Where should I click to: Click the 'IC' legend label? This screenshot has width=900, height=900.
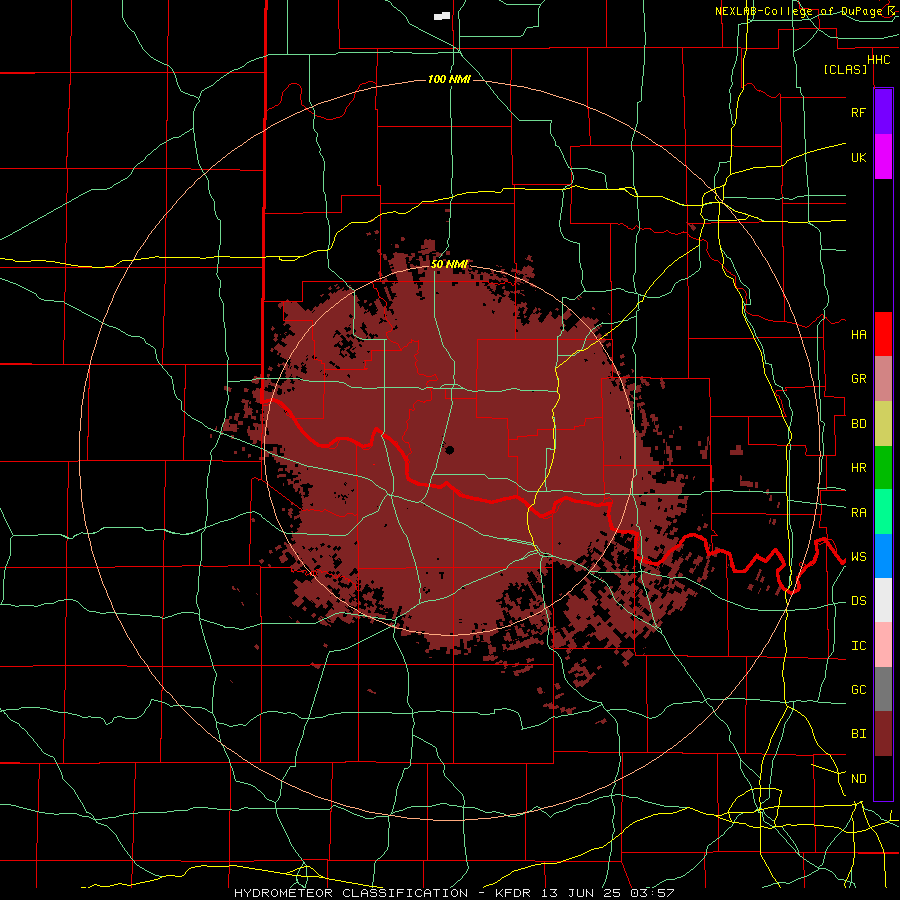[x=858, y=646]
